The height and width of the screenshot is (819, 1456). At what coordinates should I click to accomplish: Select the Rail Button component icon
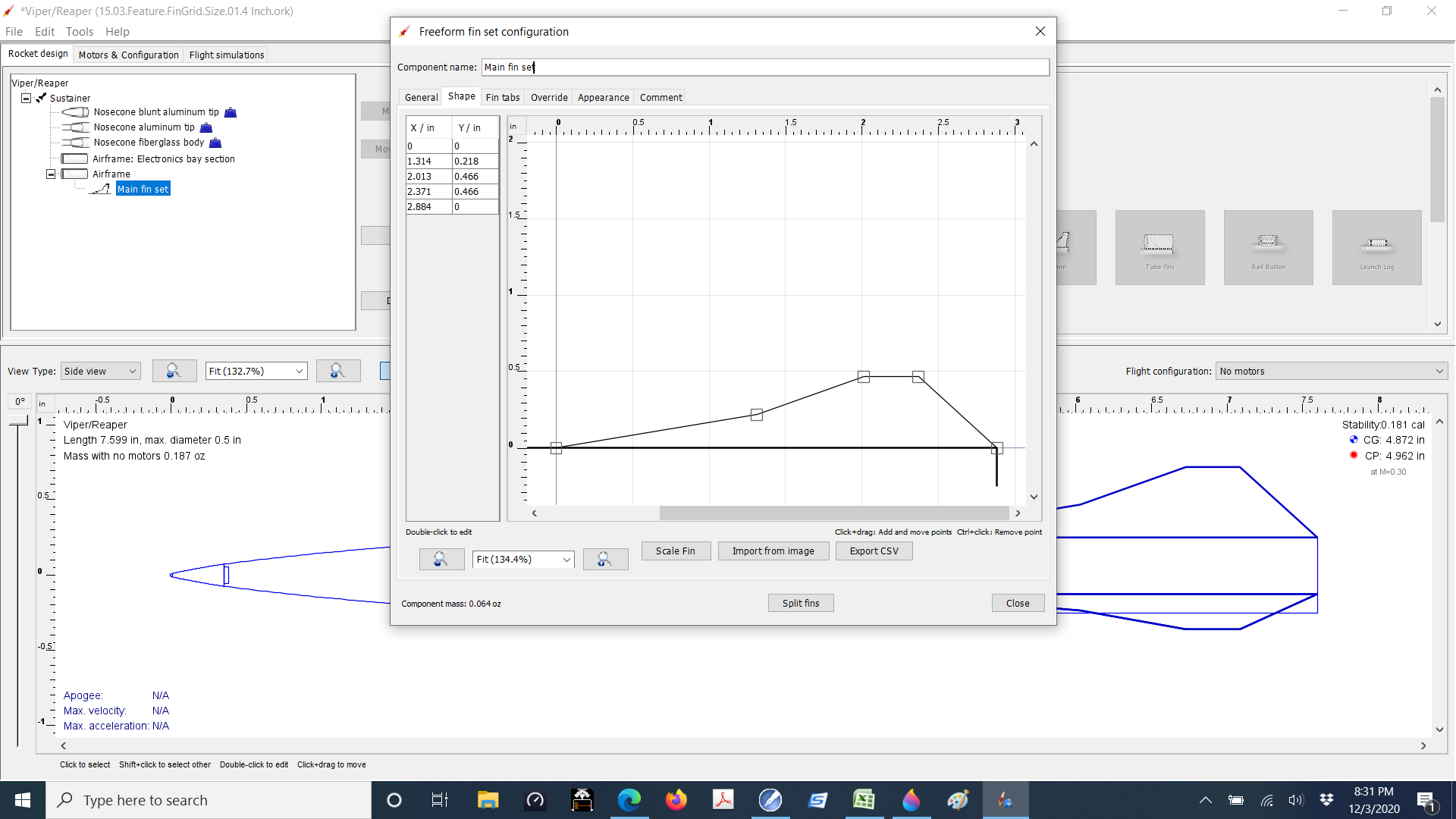pyautogui.click(x=1267, y=246)
